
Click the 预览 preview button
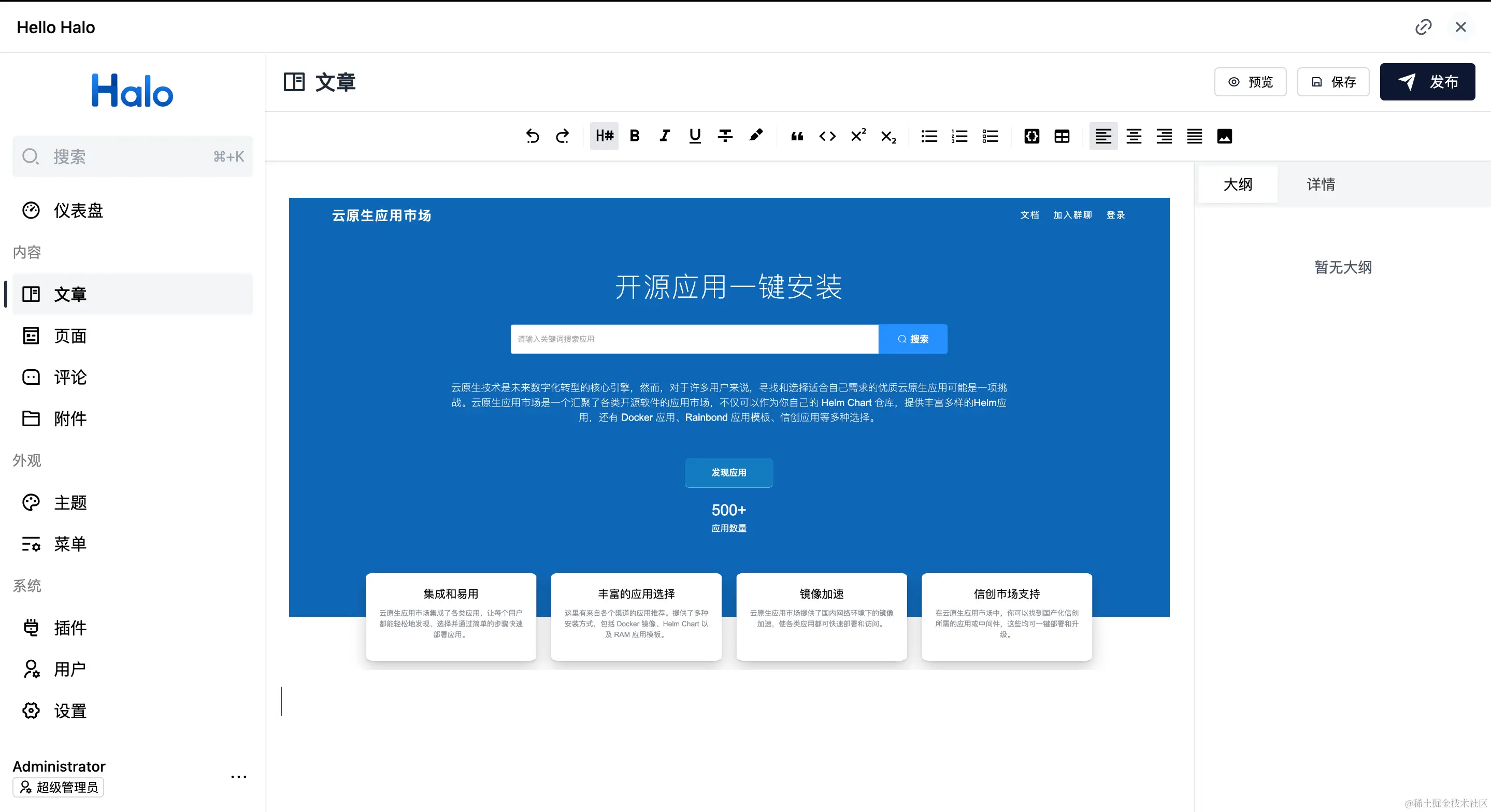tap(1250, 82)
